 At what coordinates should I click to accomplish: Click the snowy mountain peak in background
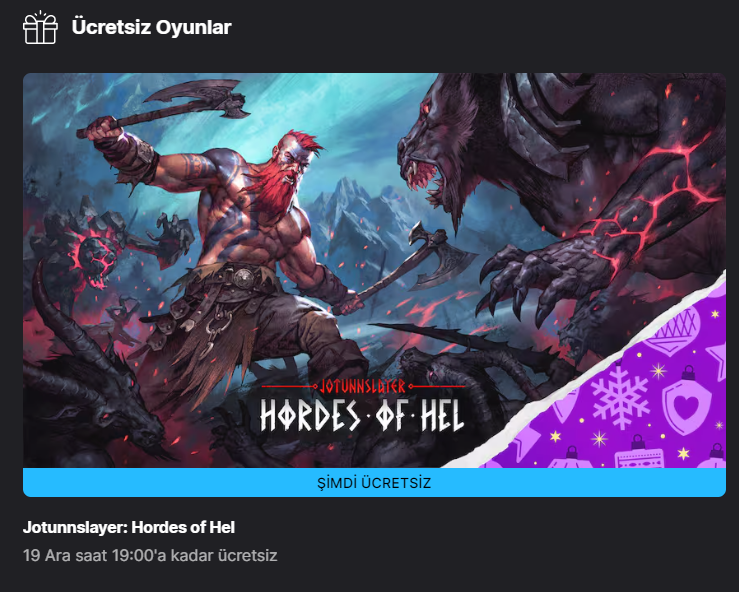(349, 205)
